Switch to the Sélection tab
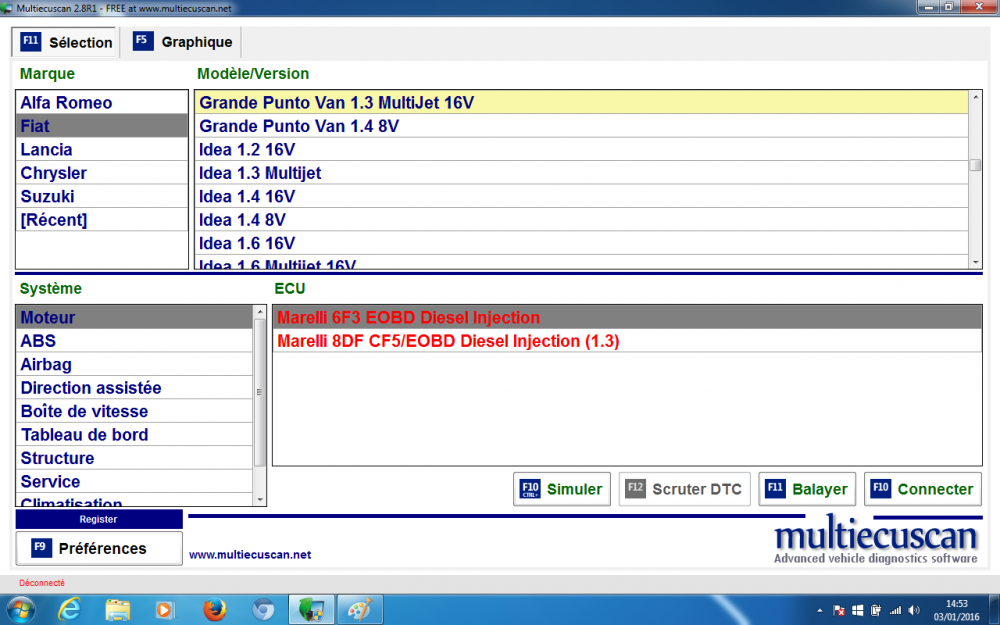1000x625 pixels. tap(64, 42)
